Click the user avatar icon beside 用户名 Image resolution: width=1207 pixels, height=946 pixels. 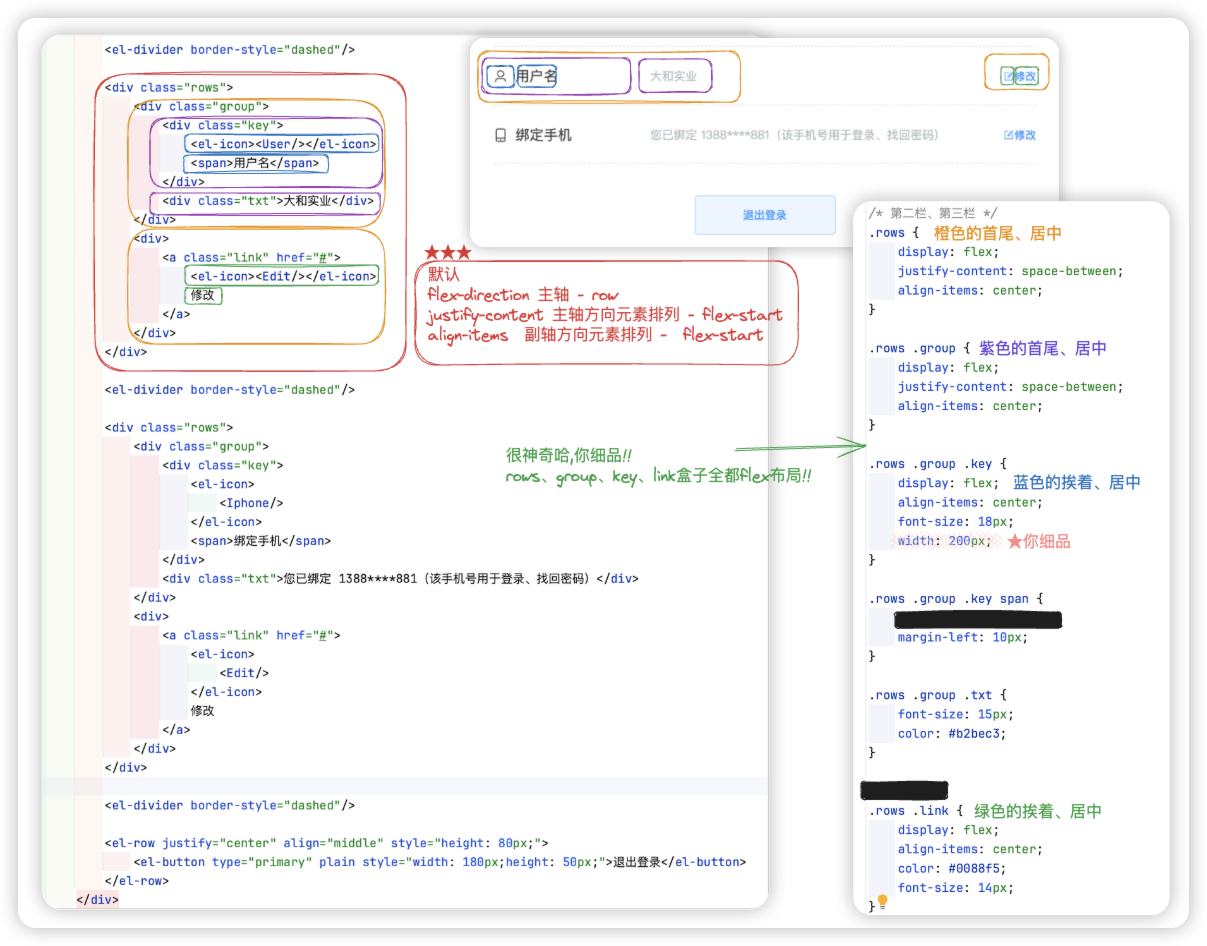click(500, 76)
